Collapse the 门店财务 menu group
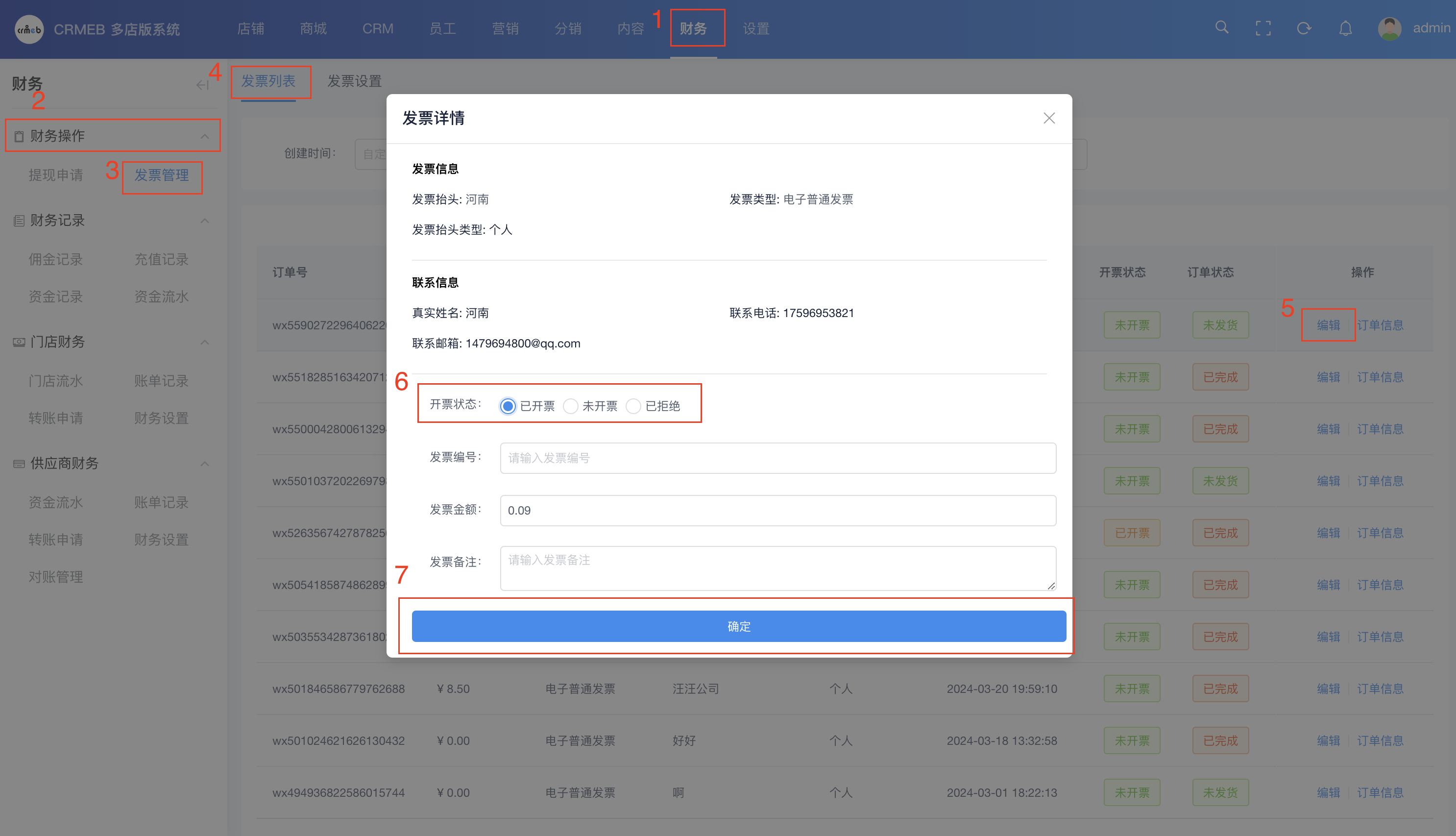Image resolution: width=1456 pixels, height=836 pixels. click(204, 342)
